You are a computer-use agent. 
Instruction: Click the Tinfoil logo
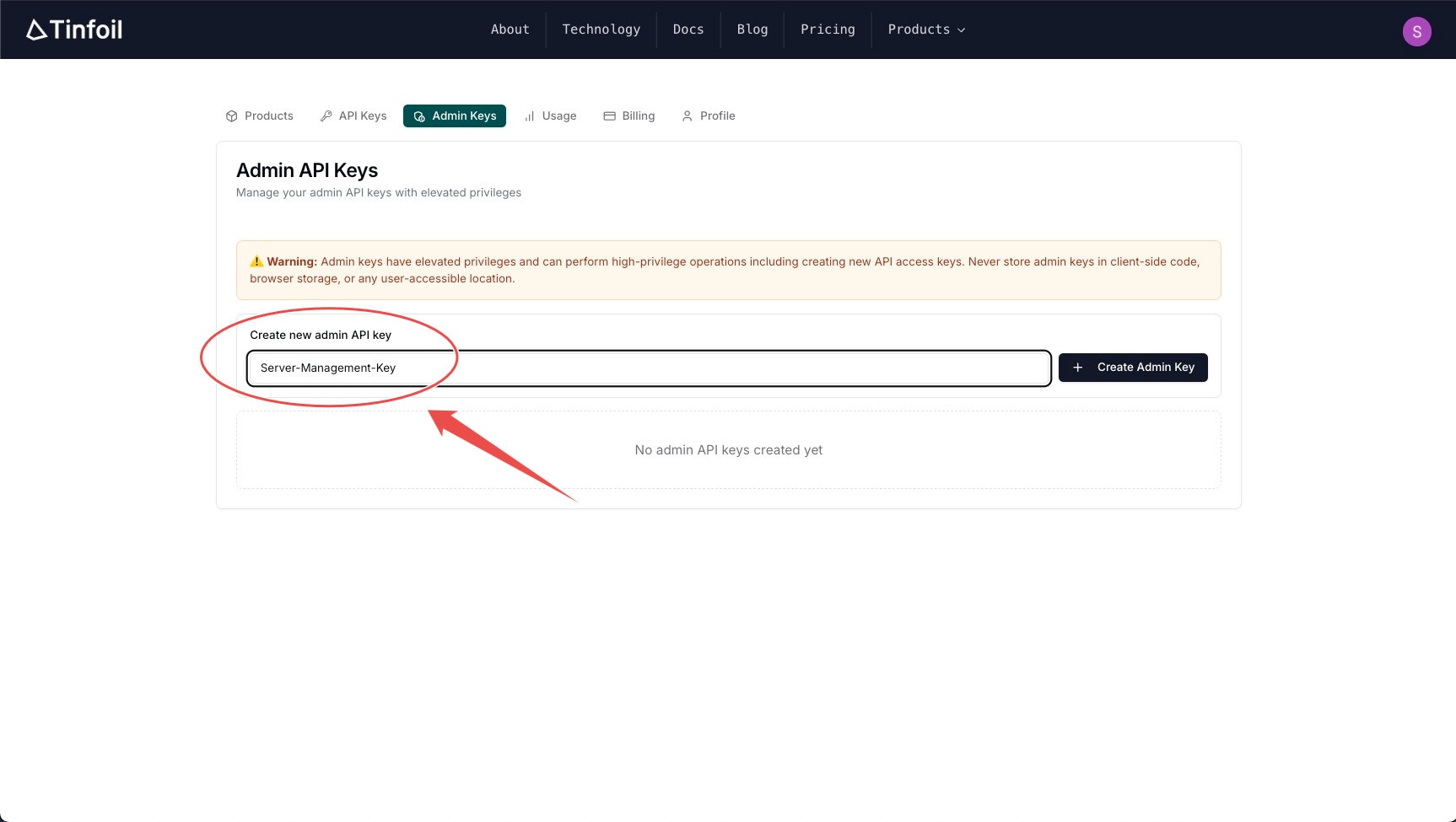pyautogui.click(x=74, y=30)
